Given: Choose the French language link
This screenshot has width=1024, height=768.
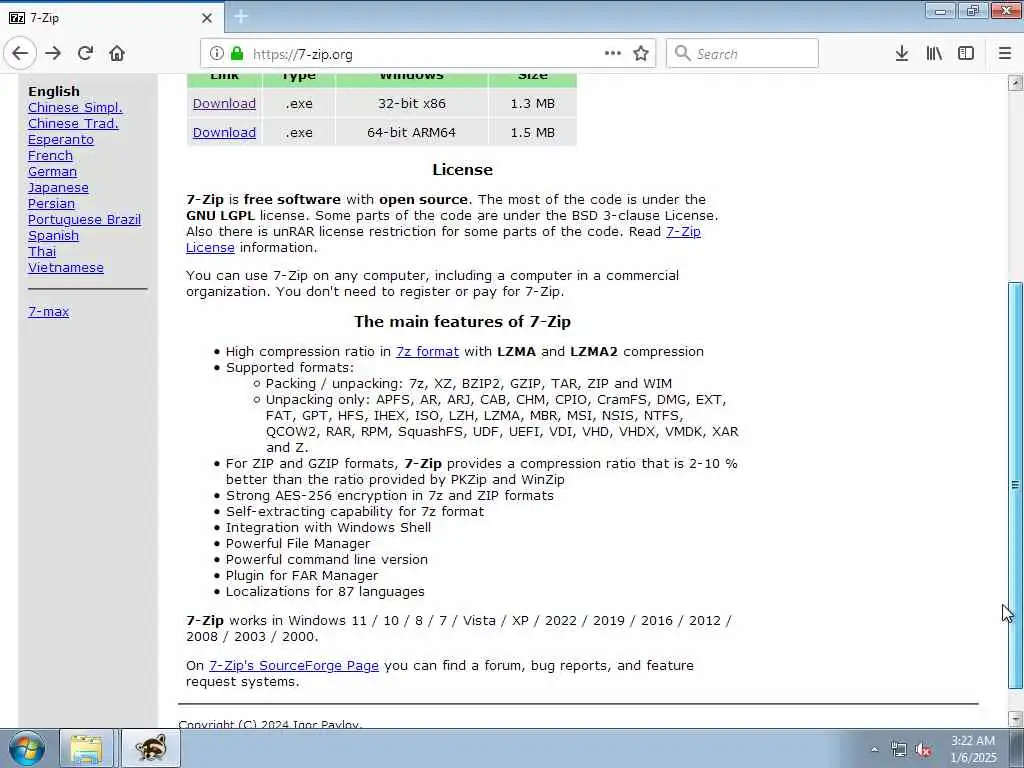Looking at the screenshot, I should pos(50,155).
